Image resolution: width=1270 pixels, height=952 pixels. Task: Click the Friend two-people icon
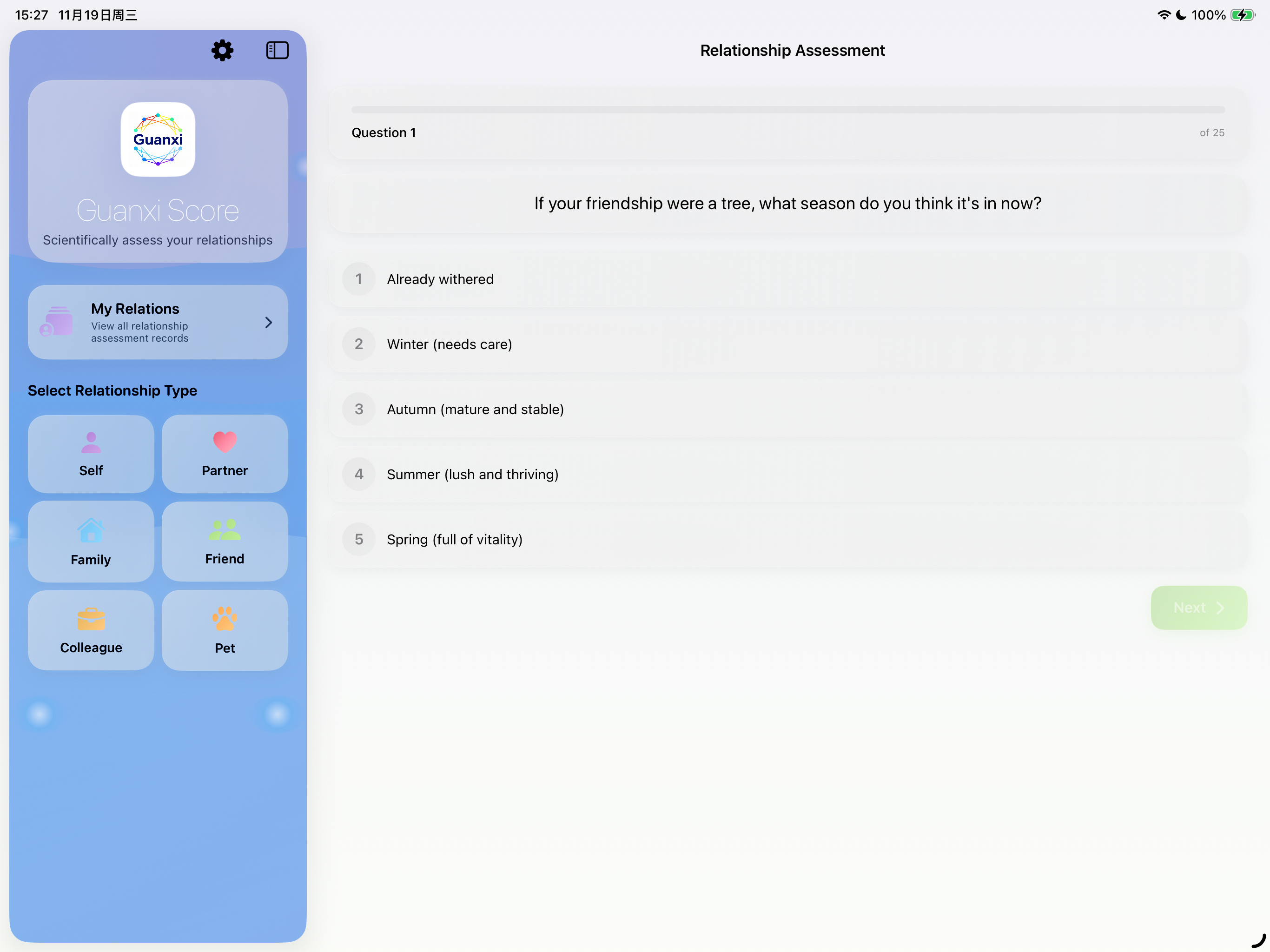point(225,529)
